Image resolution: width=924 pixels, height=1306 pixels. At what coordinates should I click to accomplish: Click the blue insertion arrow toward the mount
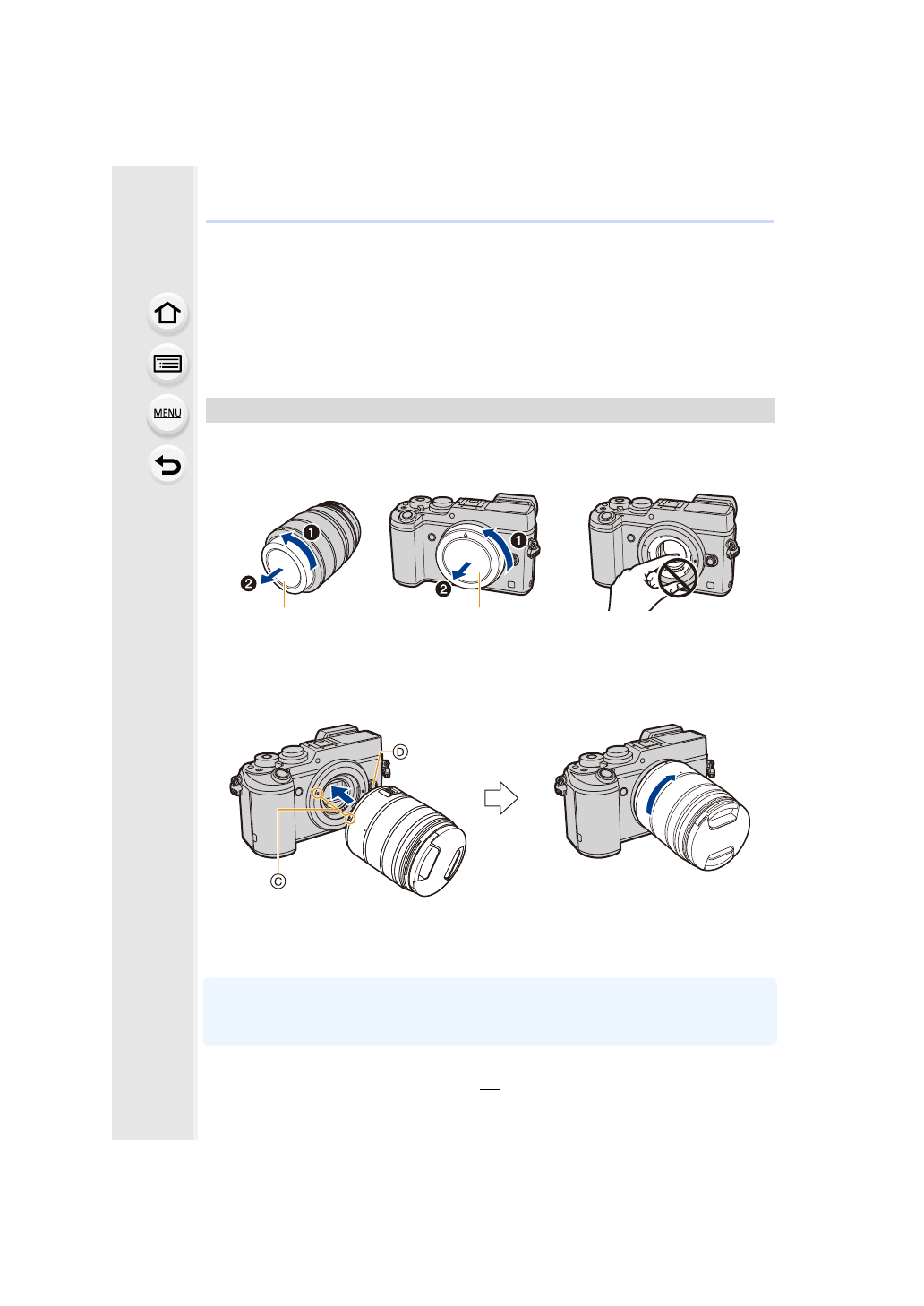(x=341, y=794)
